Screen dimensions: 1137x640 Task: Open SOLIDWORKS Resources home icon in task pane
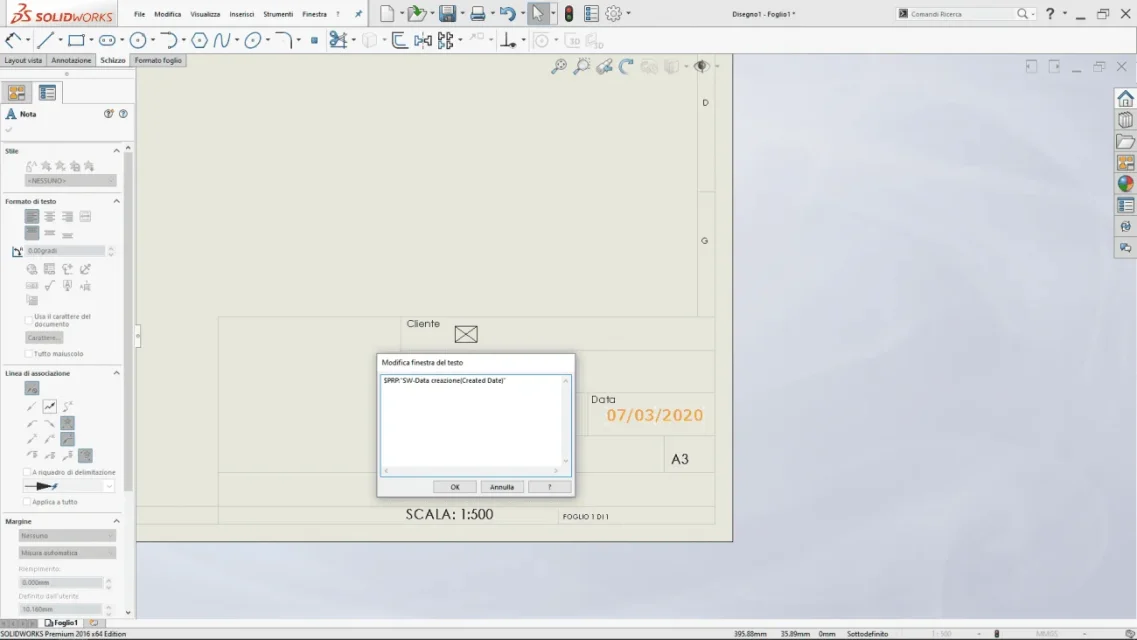click(x=1125, y=98)
